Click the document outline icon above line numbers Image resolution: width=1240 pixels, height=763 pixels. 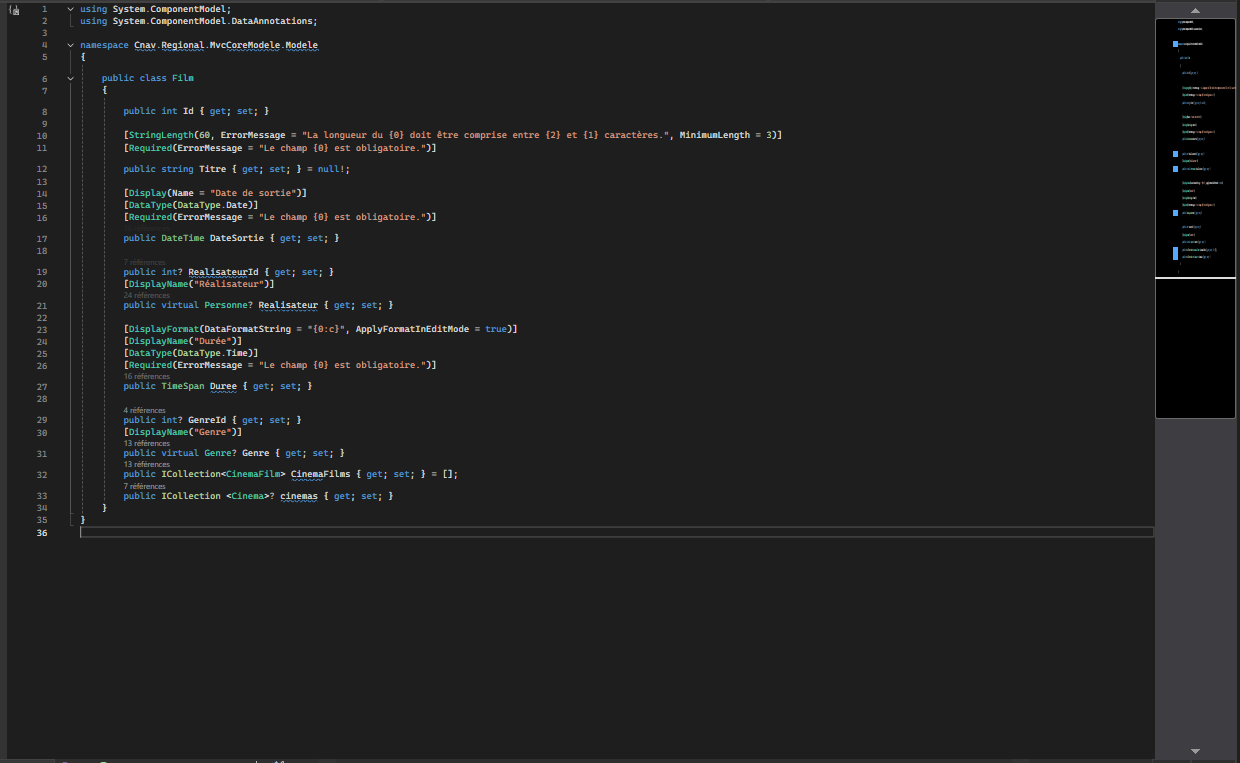pyautogui.click(x=12, y=8)
